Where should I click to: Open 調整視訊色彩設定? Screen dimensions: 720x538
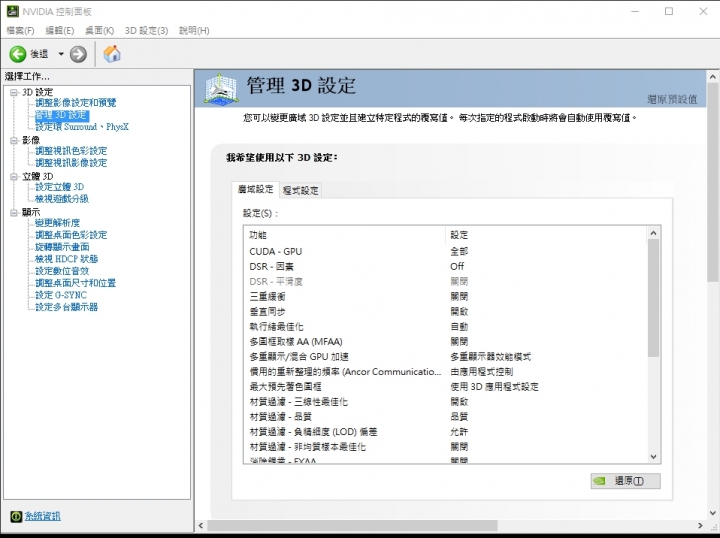click(71, 151)
